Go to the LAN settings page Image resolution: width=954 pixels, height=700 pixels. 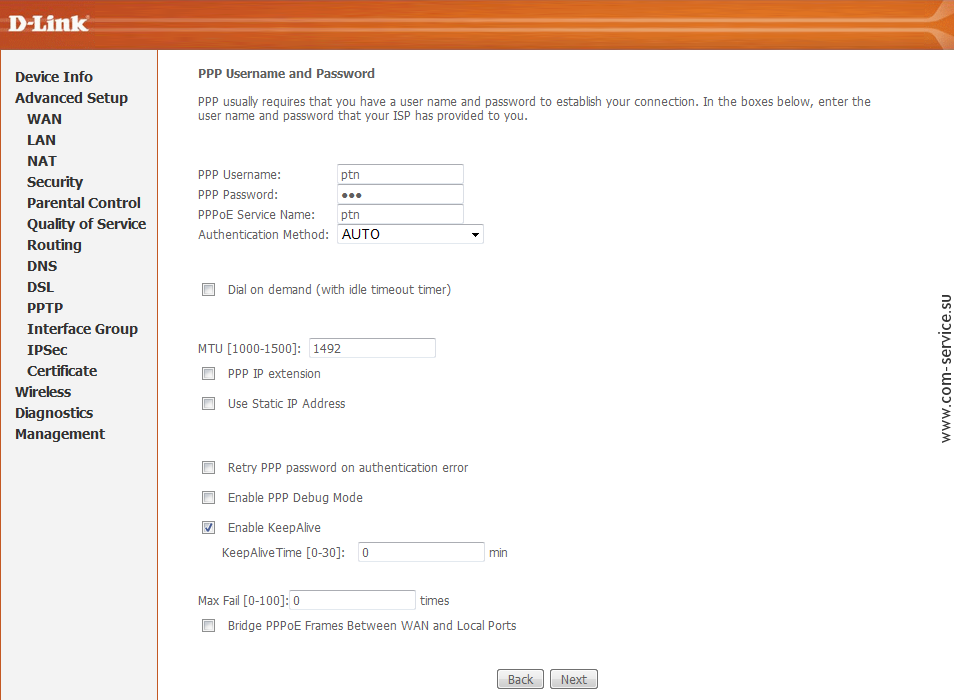pos(41,140)
